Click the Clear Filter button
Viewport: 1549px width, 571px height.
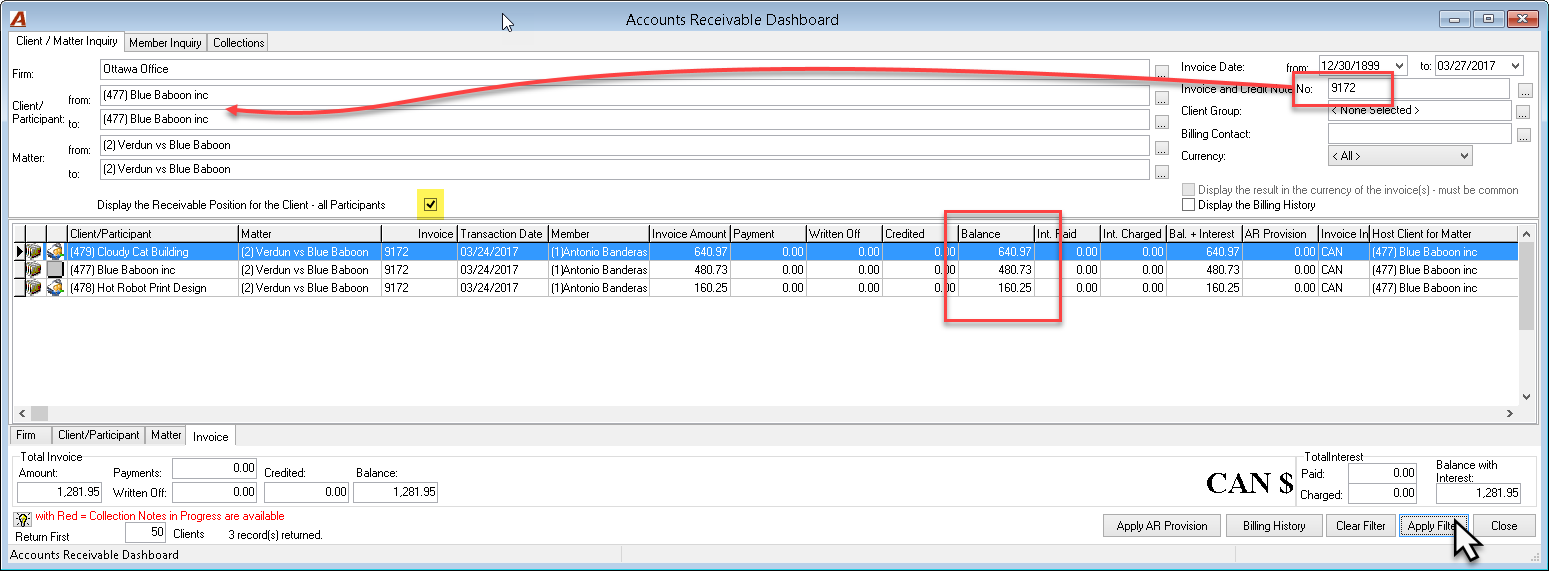click(x=1361, y=525)
